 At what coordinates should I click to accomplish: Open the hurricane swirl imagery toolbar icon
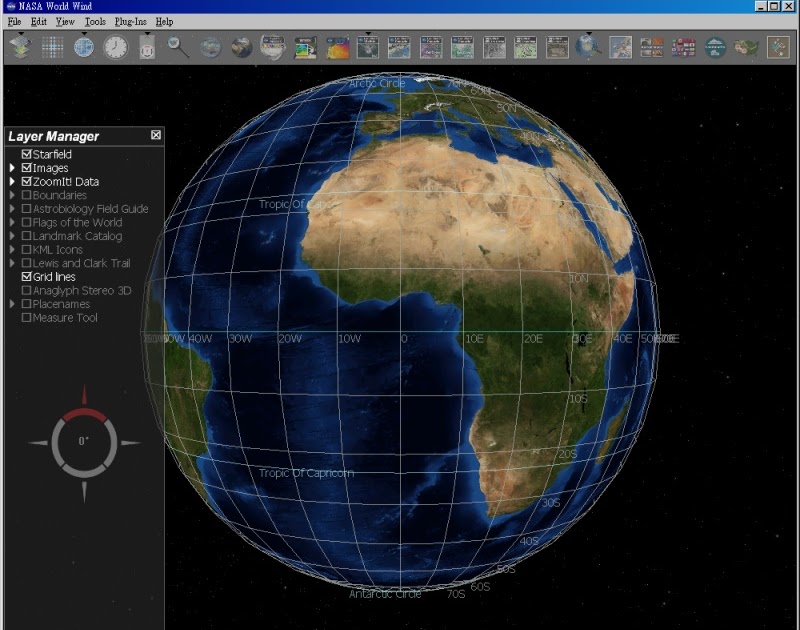pos(273,47)
